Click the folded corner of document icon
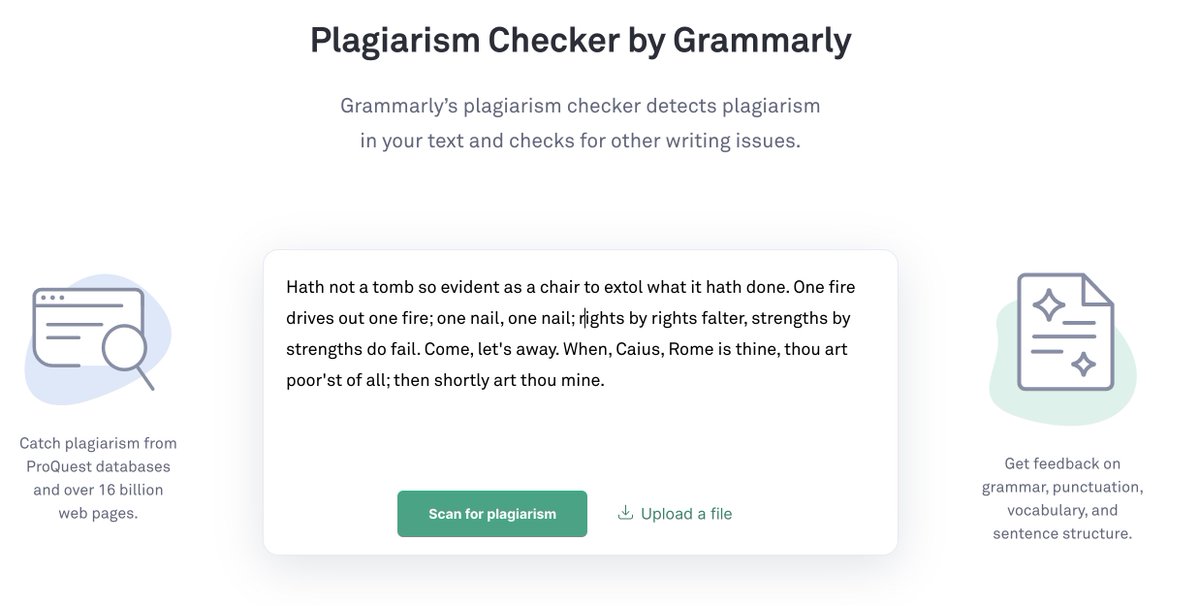This screenshot has width=1199, height=606. tap(1098, 288)
